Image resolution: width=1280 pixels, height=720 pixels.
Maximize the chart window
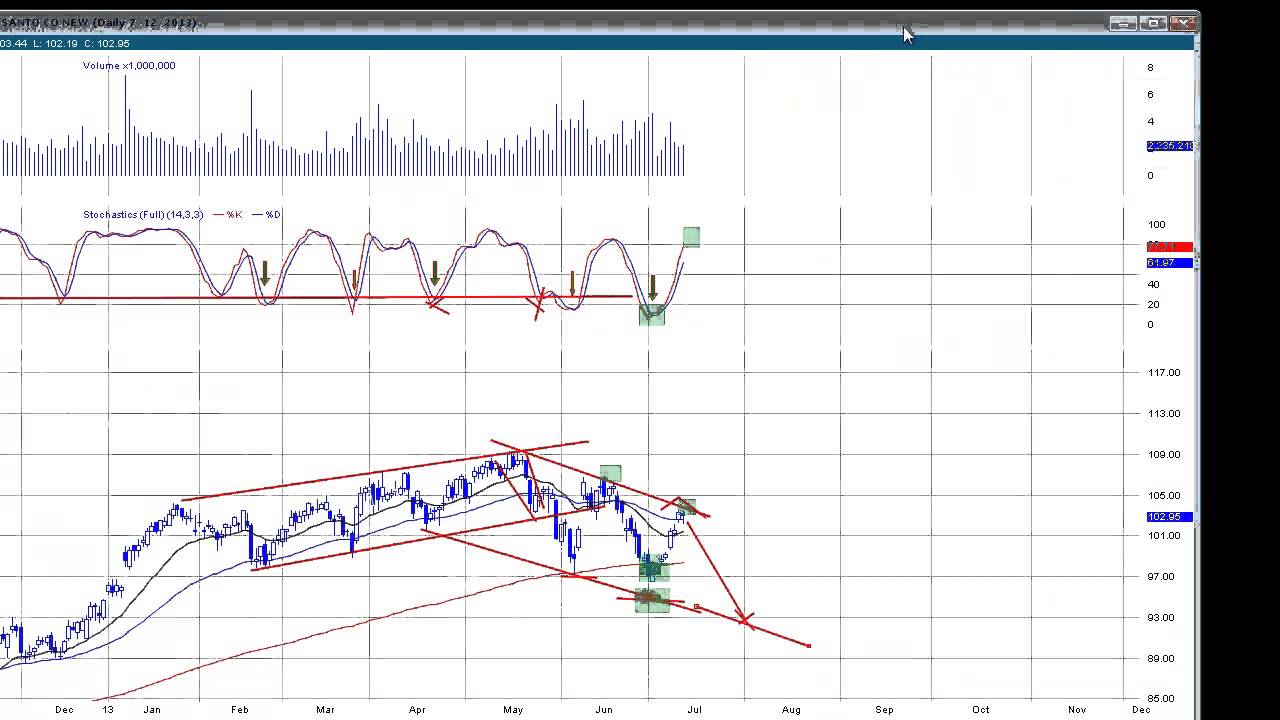point(1153,23)
